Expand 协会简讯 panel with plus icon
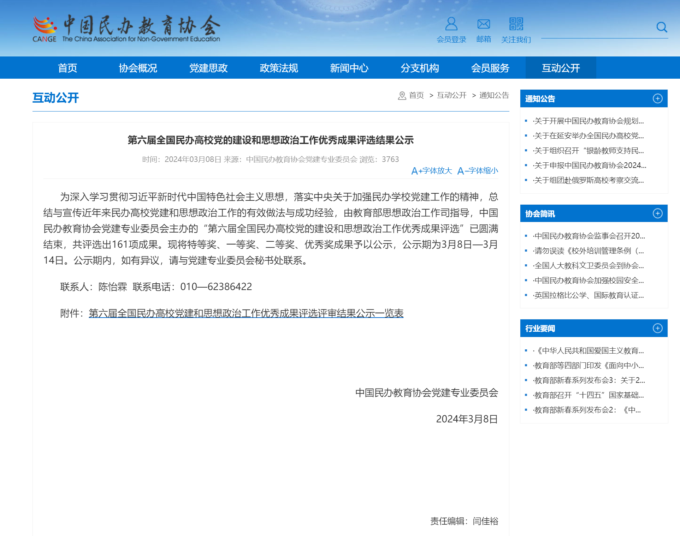680x536 pixels. [657, 213]
